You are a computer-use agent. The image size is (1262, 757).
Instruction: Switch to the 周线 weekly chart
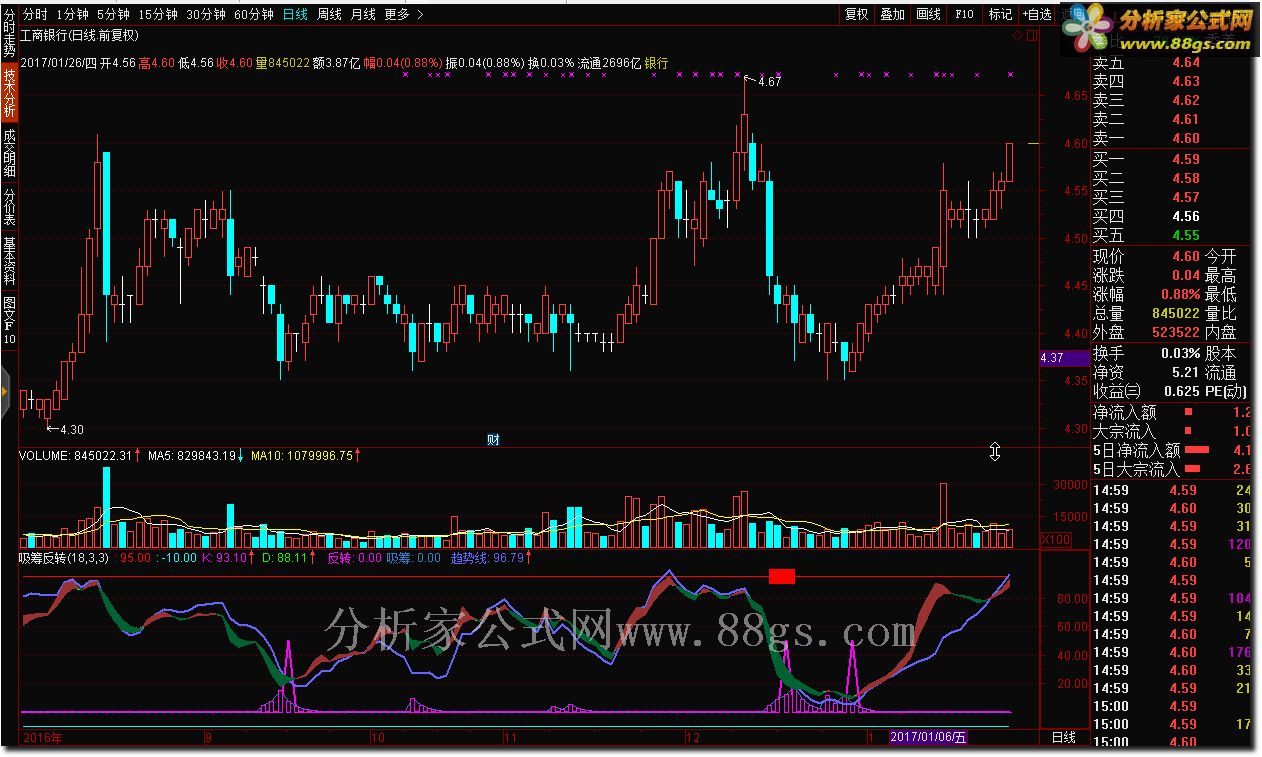[x=329, y=14]
